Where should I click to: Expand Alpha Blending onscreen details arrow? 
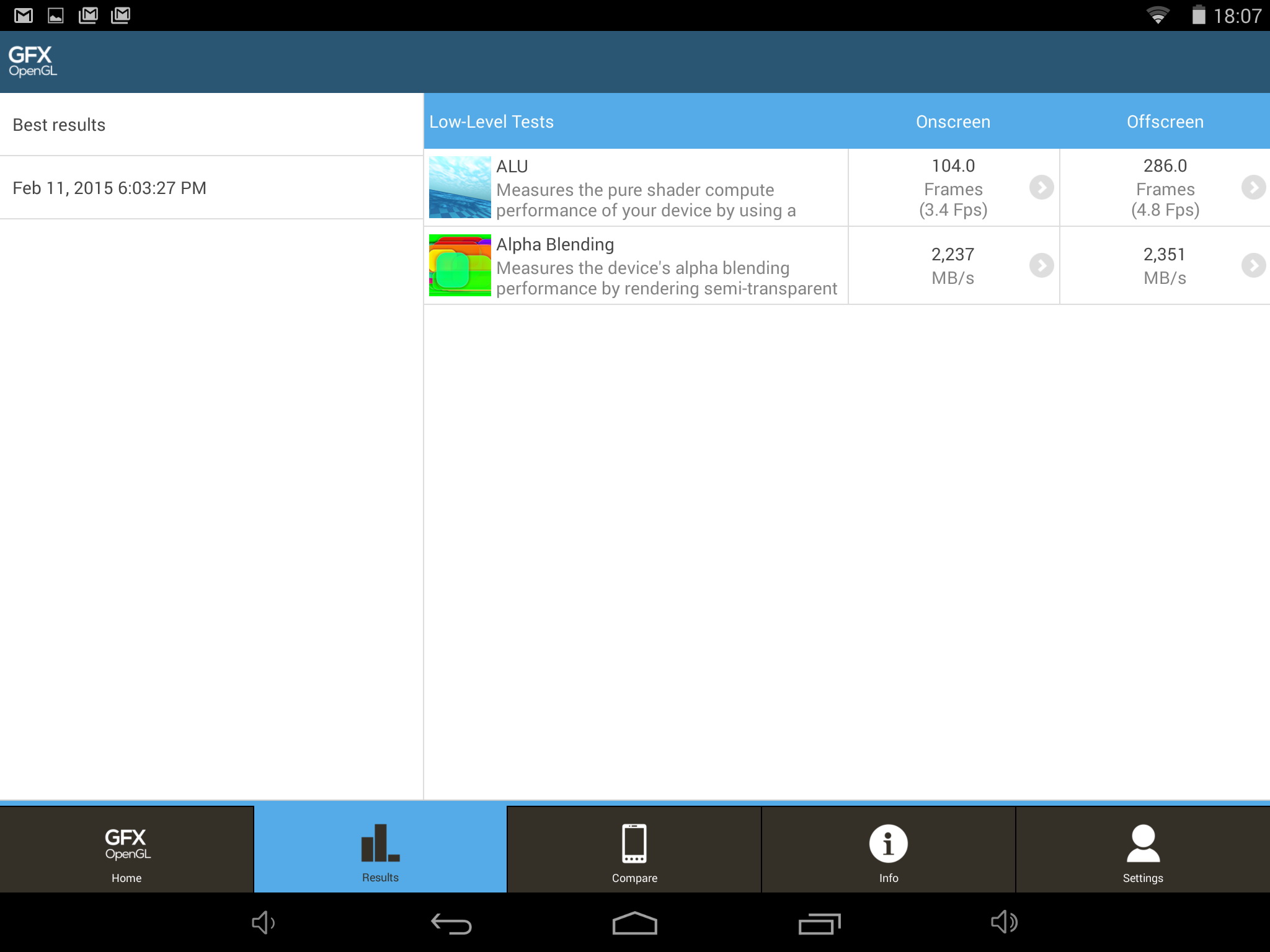click(x=1042, y=265)
